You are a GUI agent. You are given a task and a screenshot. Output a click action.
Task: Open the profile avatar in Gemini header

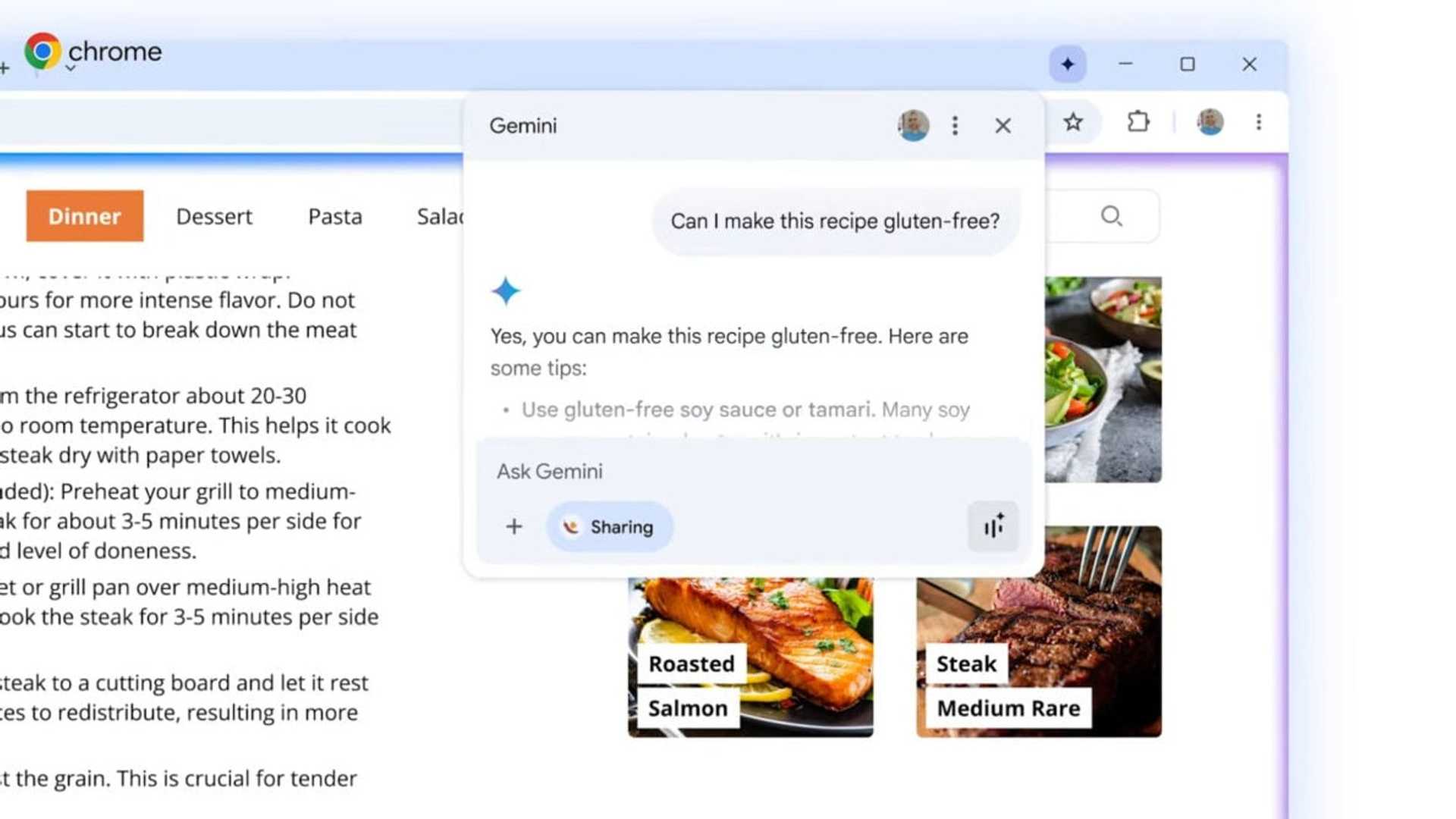(x=912, y=126)
